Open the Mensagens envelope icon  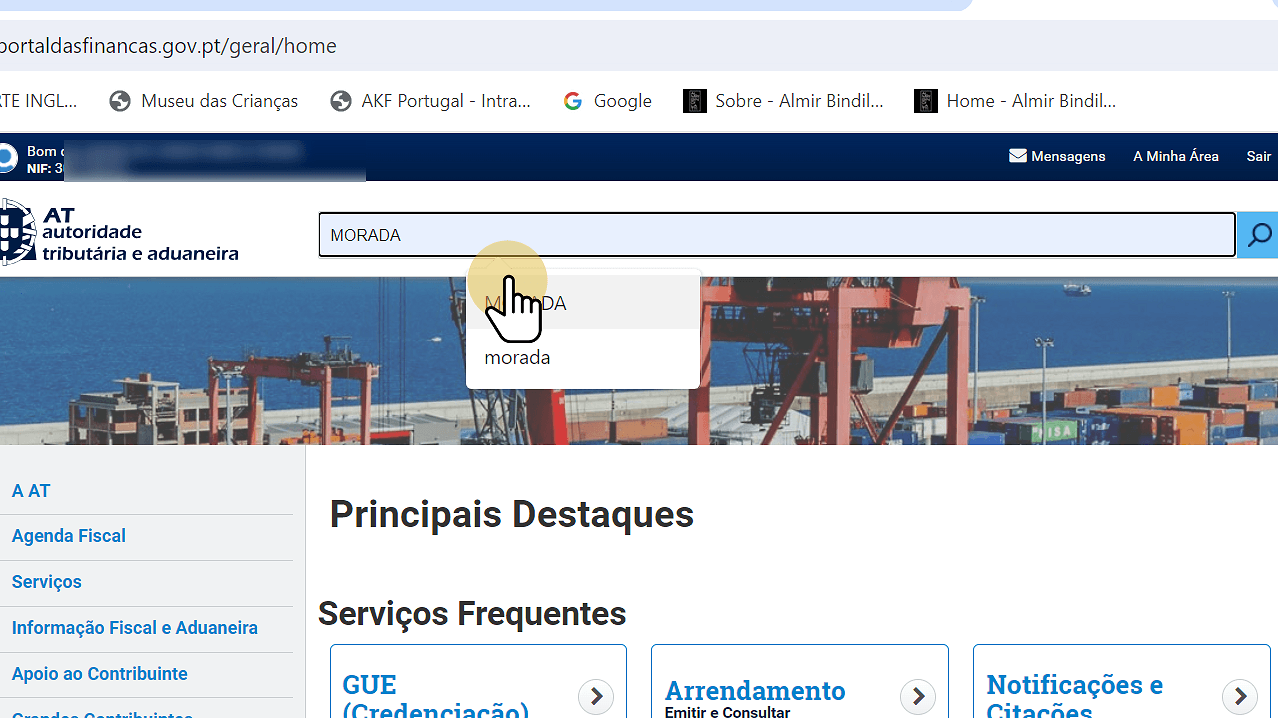[x=1018, y=156]
